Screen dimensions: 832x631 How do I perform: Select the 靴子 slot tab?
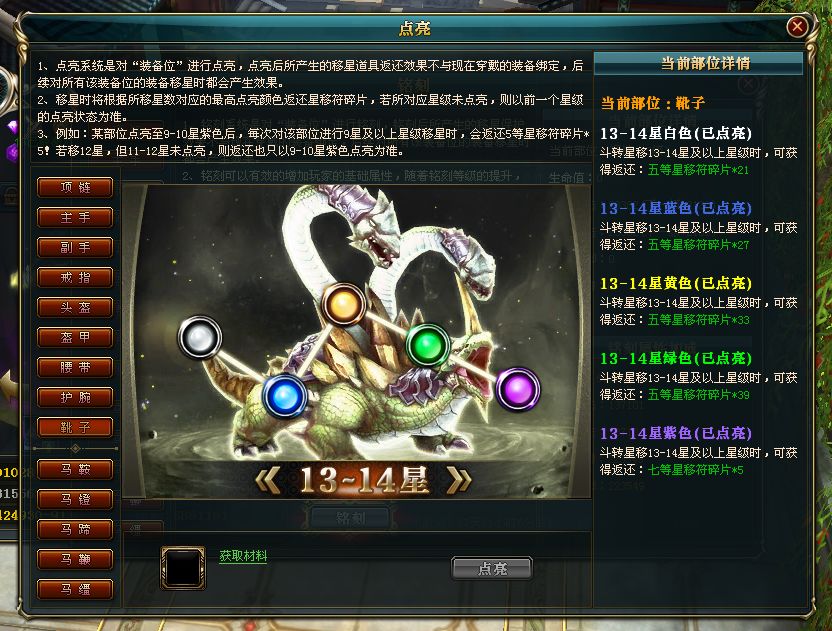75,427
